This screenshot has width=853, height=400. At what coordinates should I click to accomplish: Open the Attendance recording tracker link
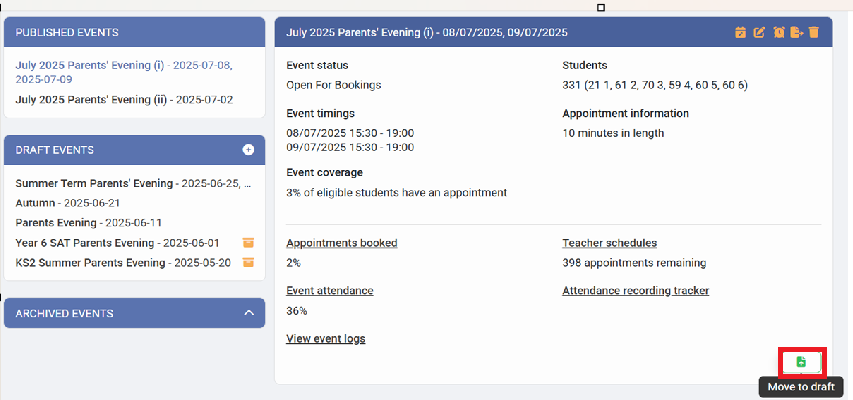(x=635, y=291)
